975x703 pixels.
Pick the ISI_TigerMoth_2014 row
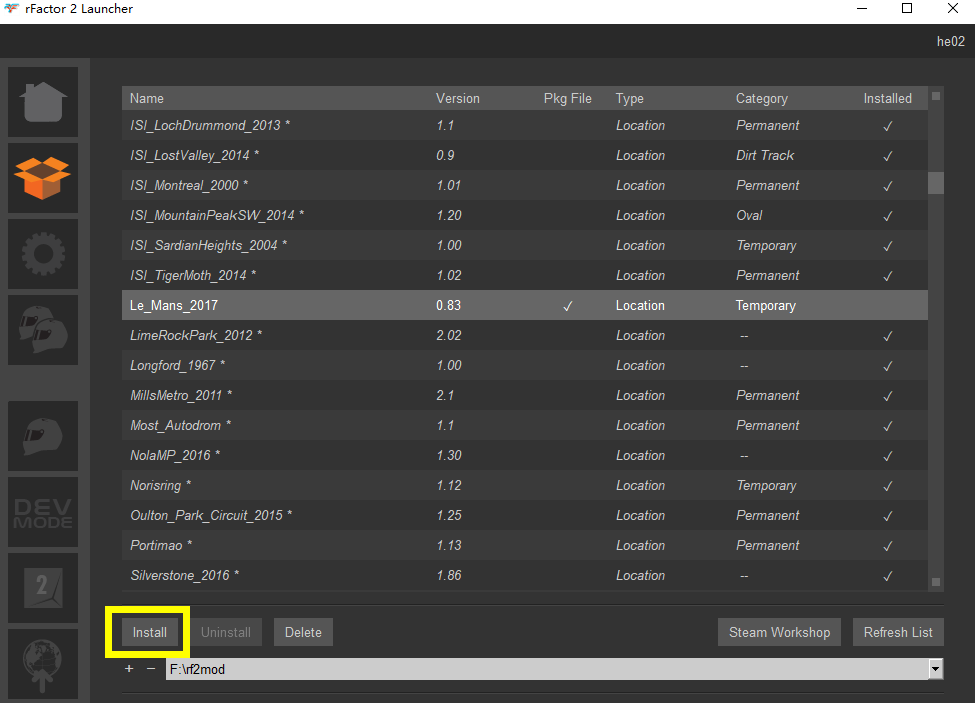tap(525, 275)
